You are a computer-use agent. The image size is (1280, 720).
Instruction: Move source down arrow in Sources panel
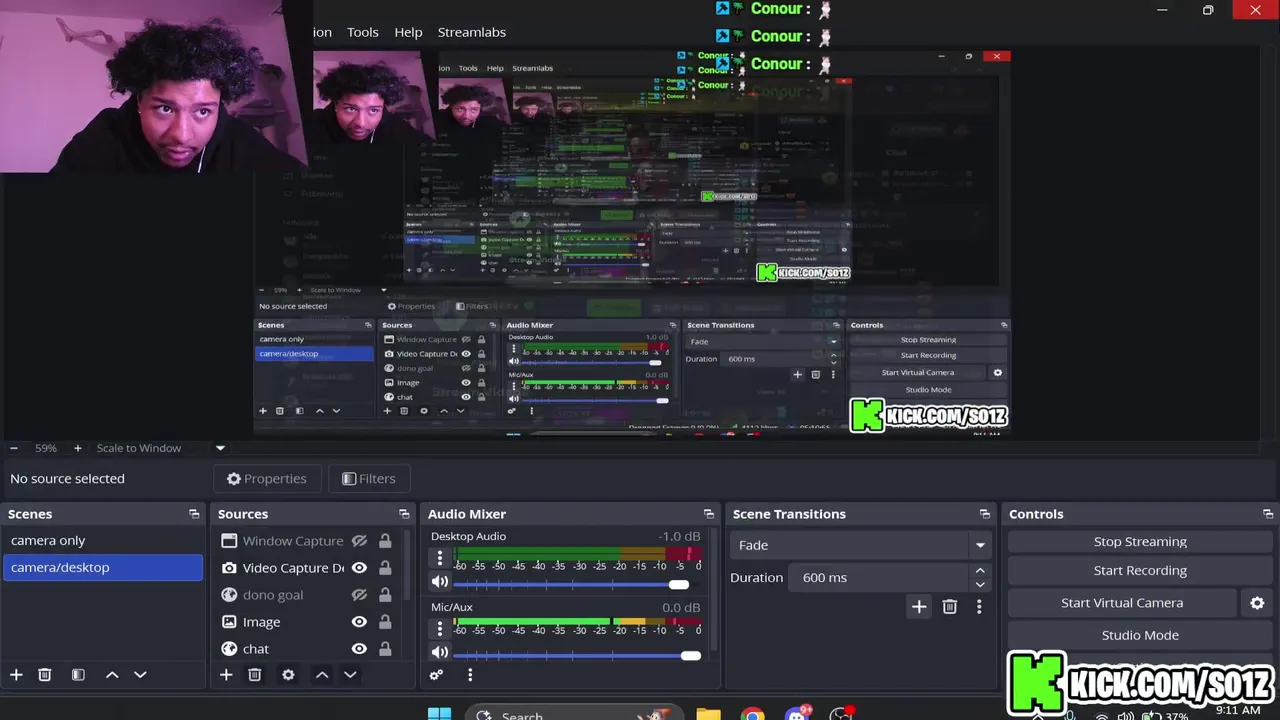[x=350, y=675]
